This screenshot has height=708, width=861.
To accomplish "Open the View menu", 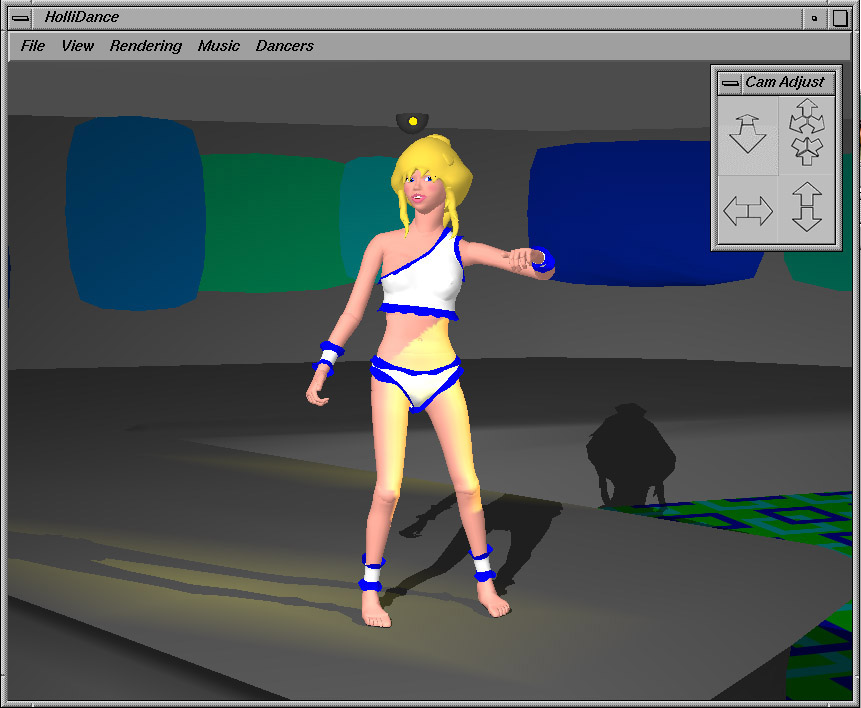I will (77, 46).
